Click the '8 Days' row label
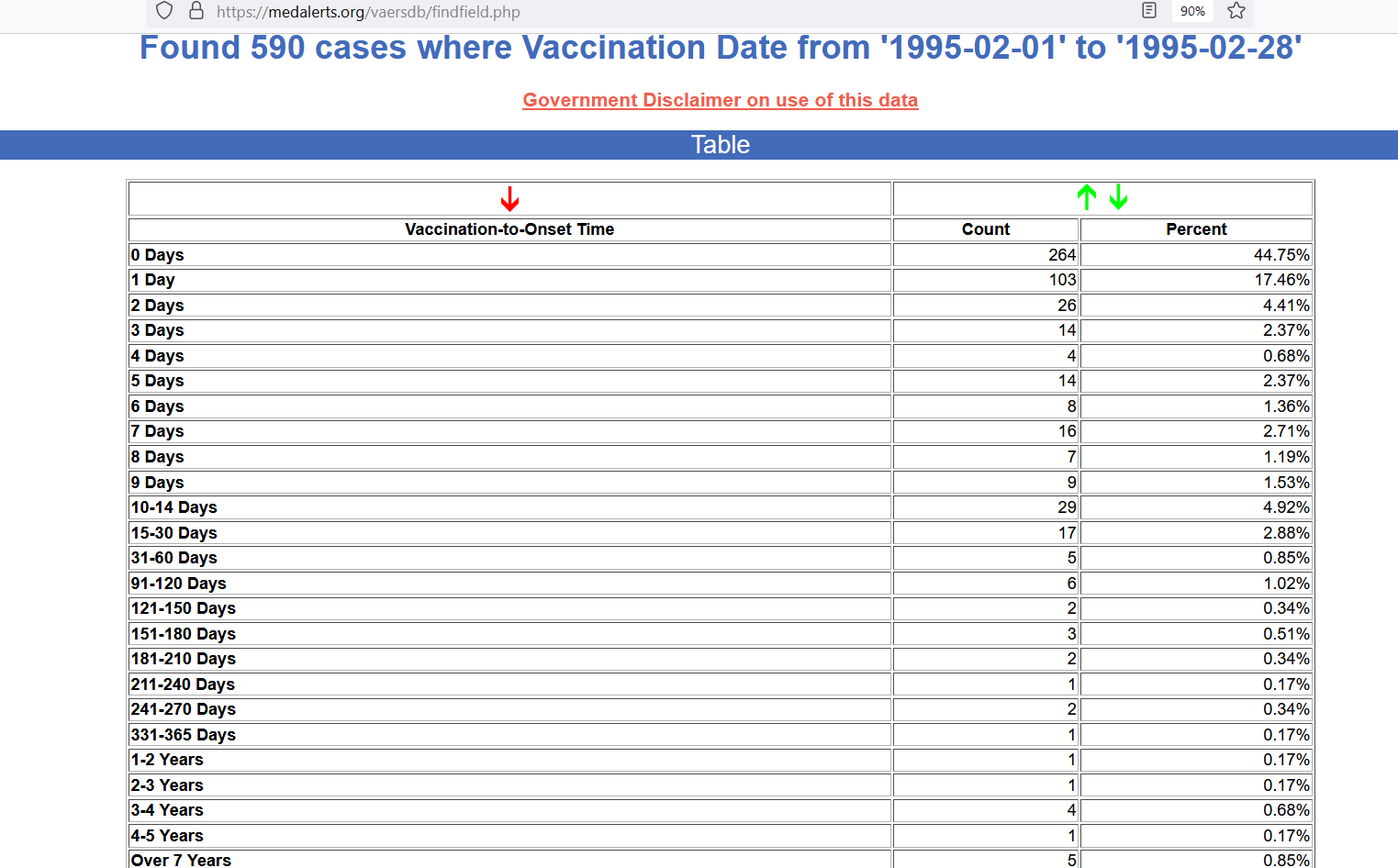The width and height of the screenshot is (1398, 868). [x=158, y=457]
